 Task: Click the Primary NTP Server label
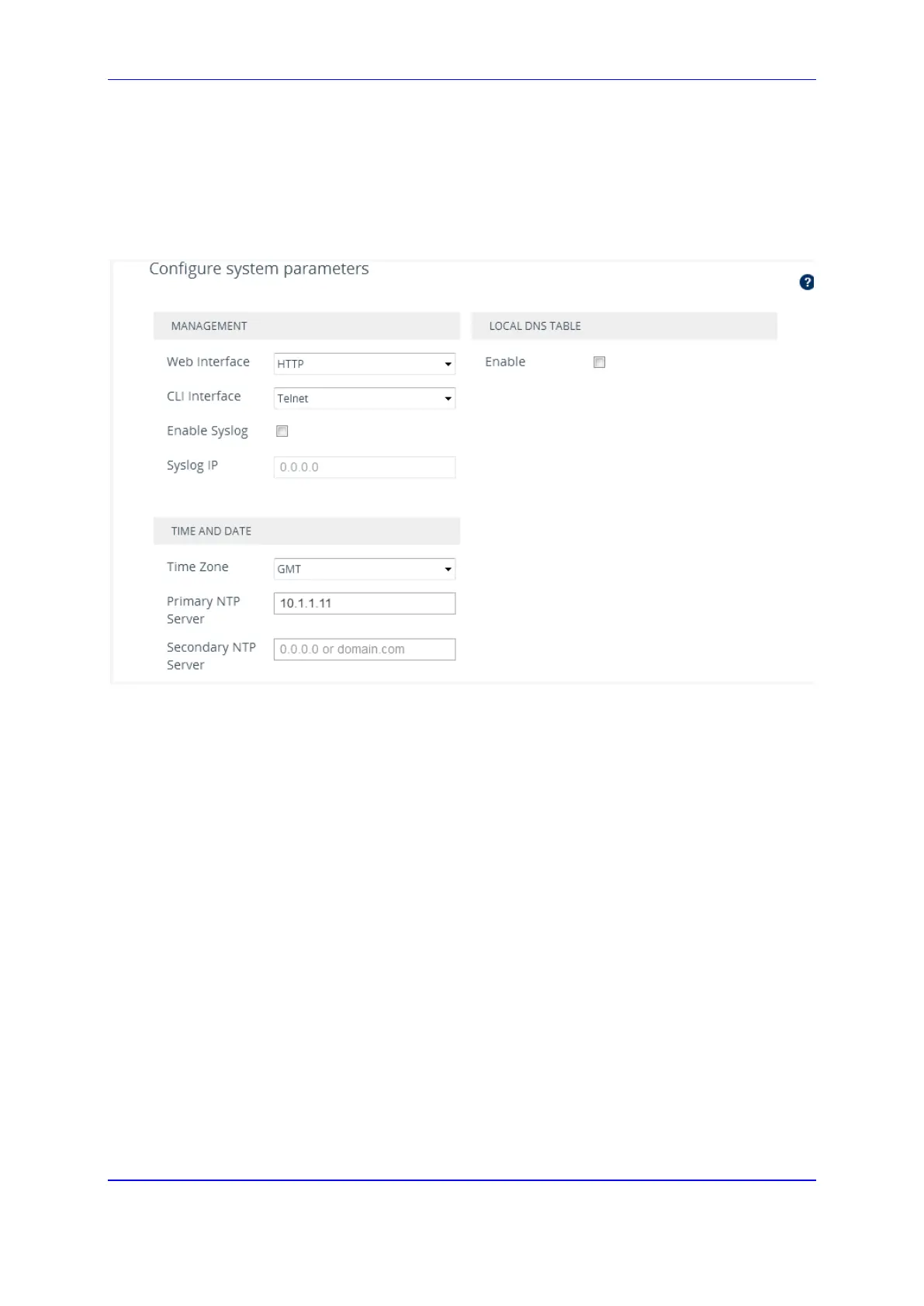[202, 610]
